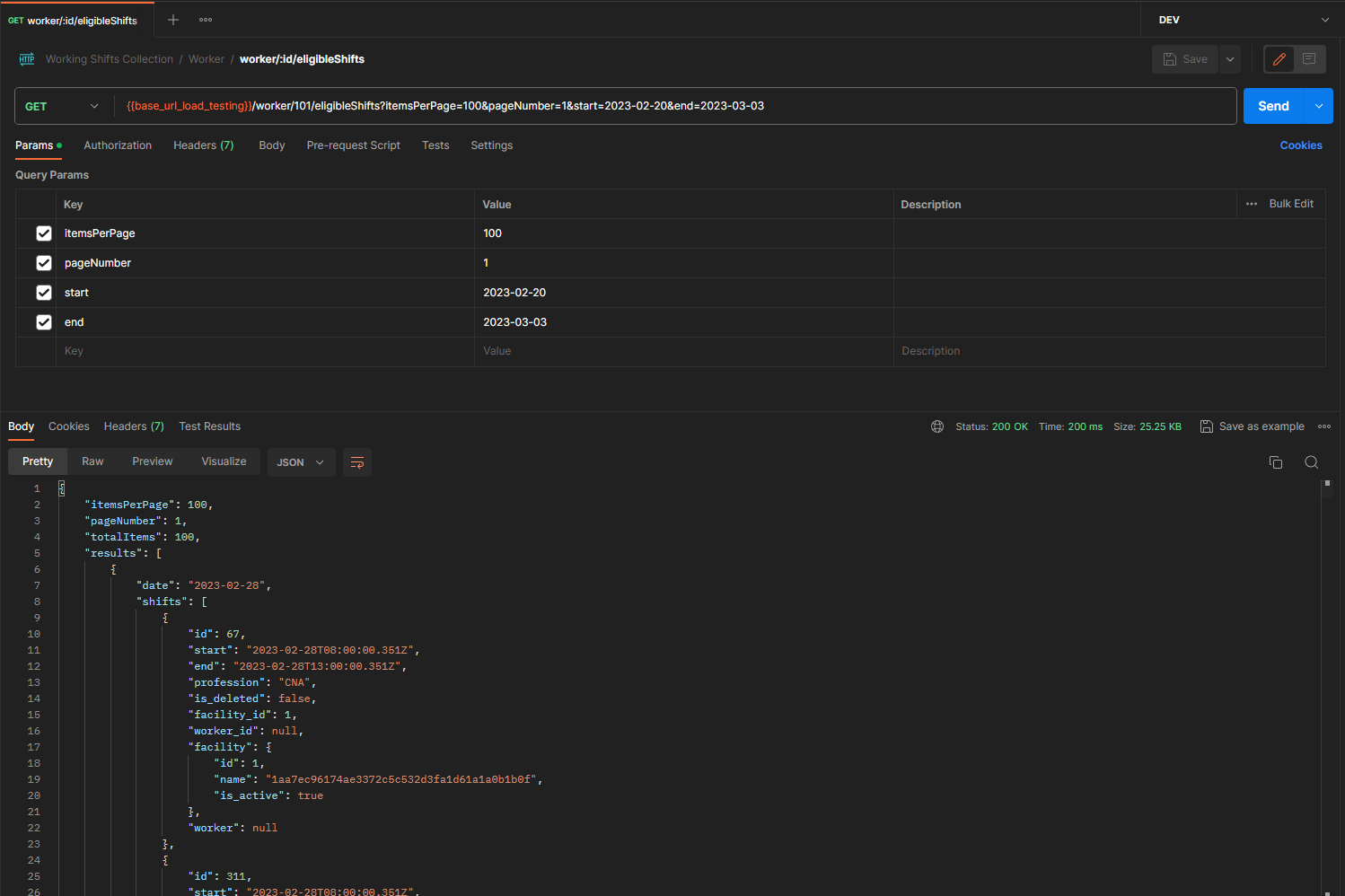1345x896 pixels.
Task: Click the Send button
Action: [1273, 106]
